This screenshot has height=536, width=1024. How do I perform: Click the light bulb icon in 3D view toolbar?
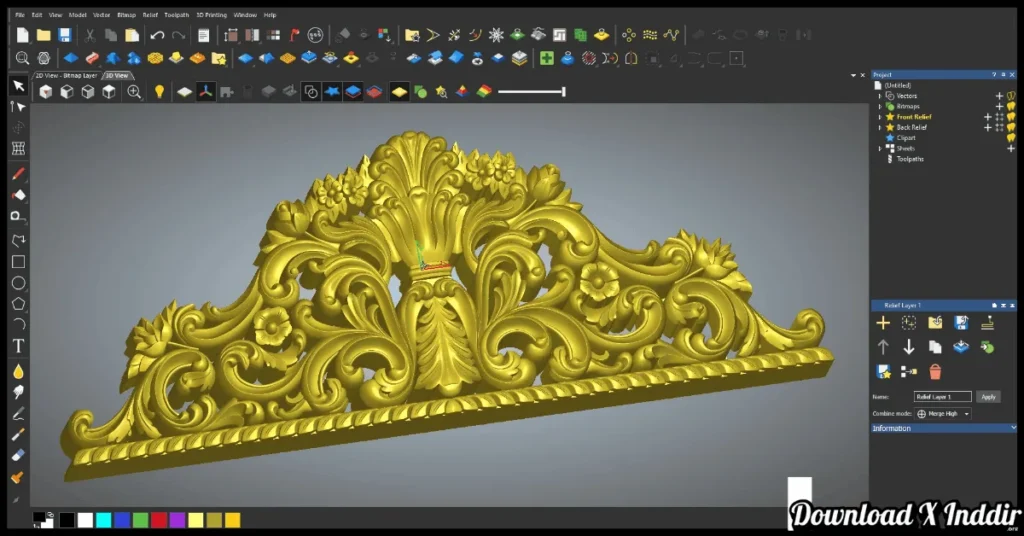[158, 92]
